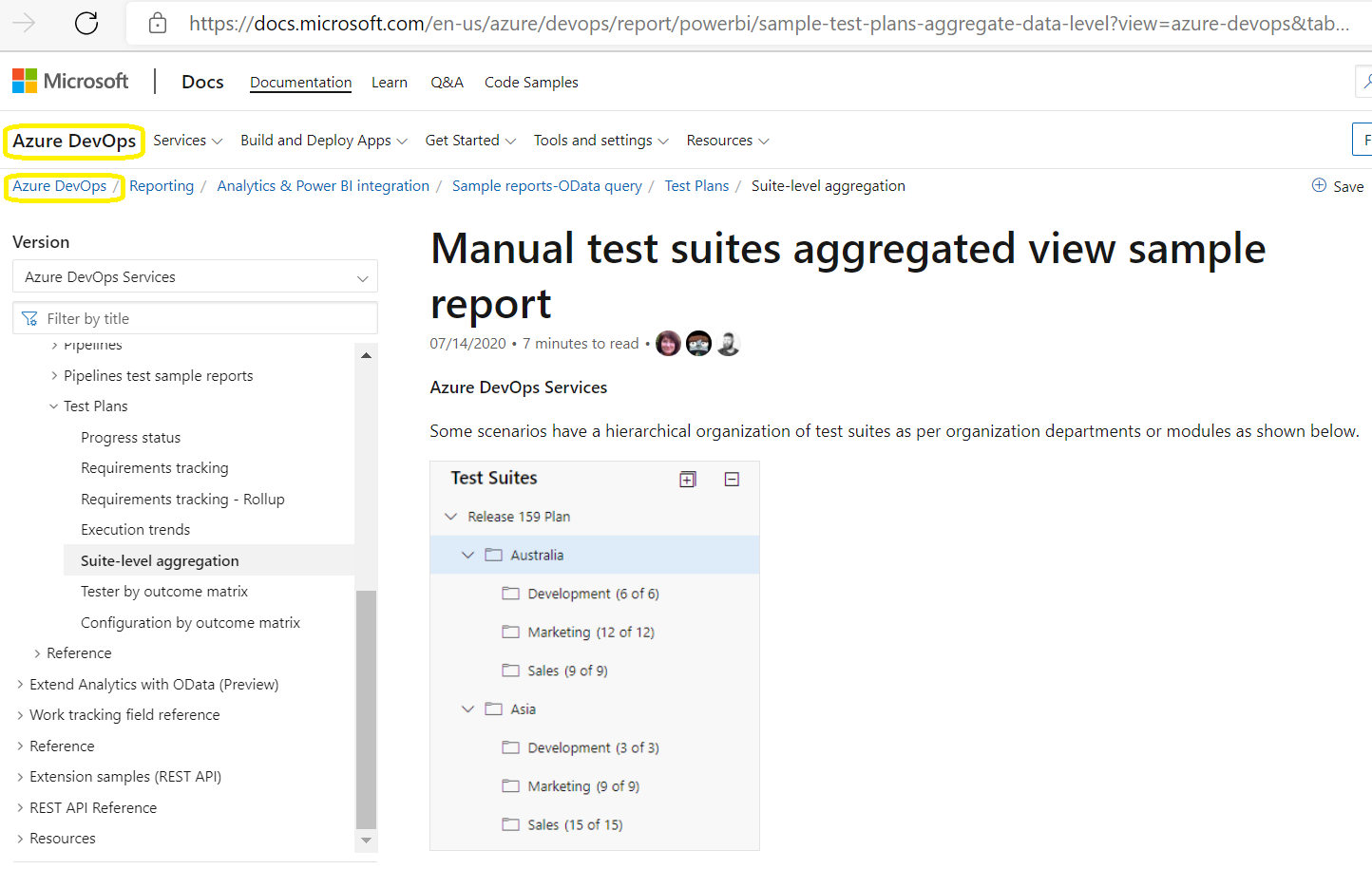The image size is (1372, 869).
Task: Click the site permissions lock icon
Action: 157,23
